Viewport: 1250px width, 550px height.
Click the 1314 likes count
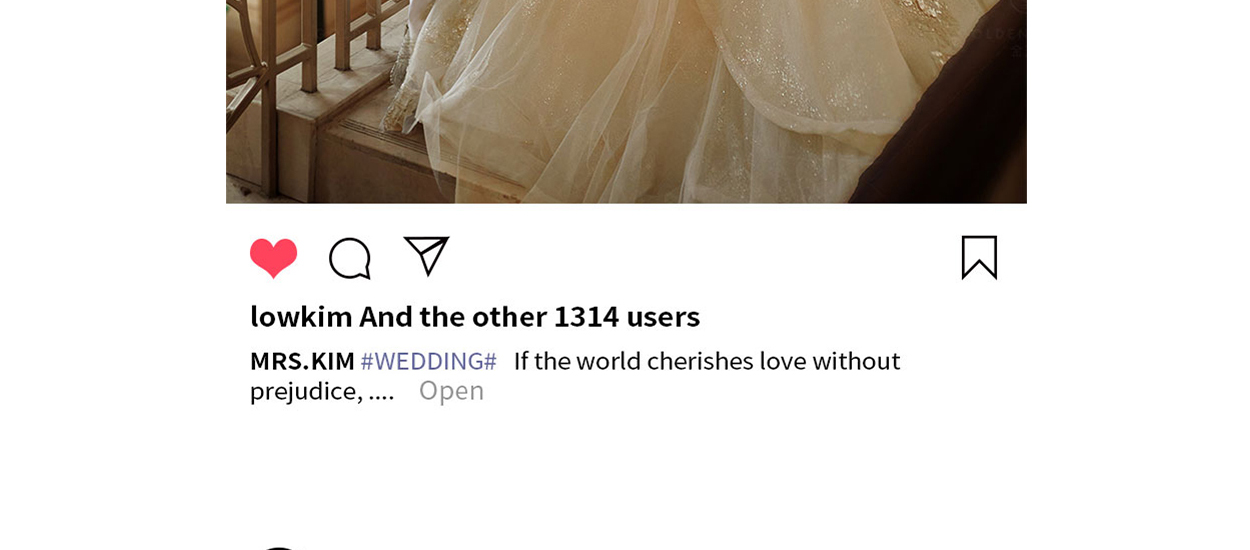coord(586,316)
